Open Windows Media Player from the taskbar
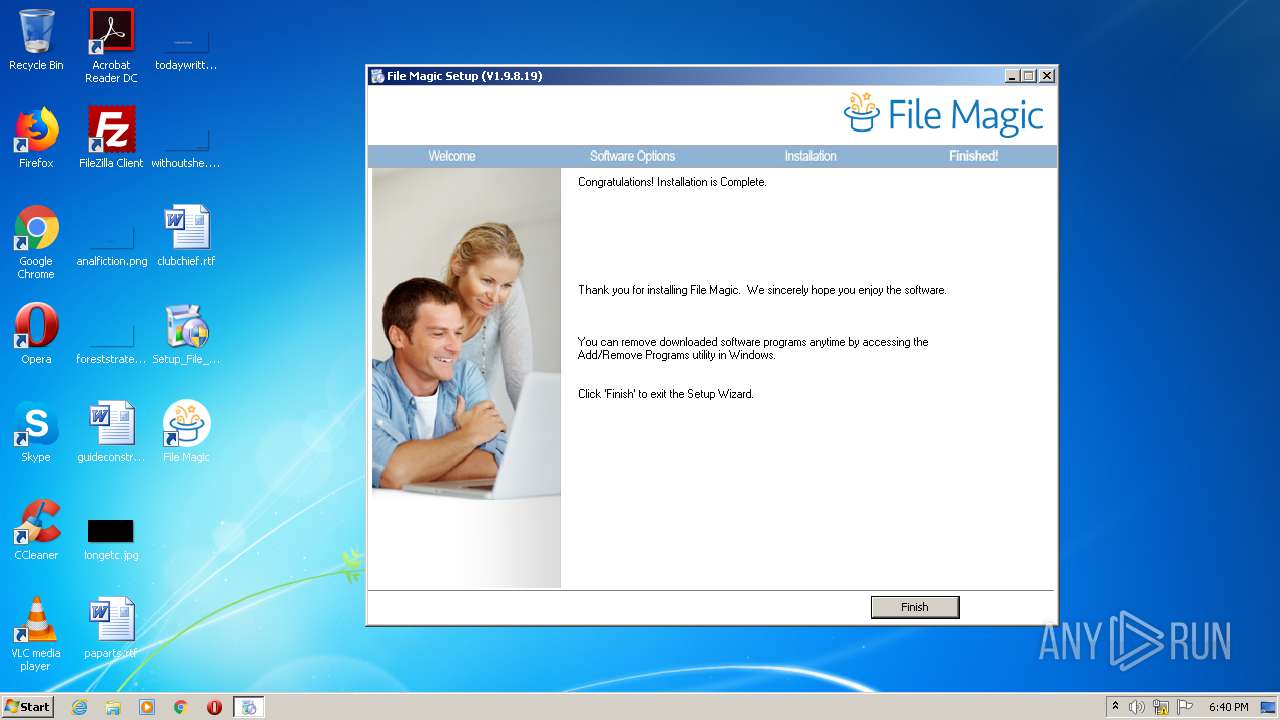 click(x=147, y=707)
